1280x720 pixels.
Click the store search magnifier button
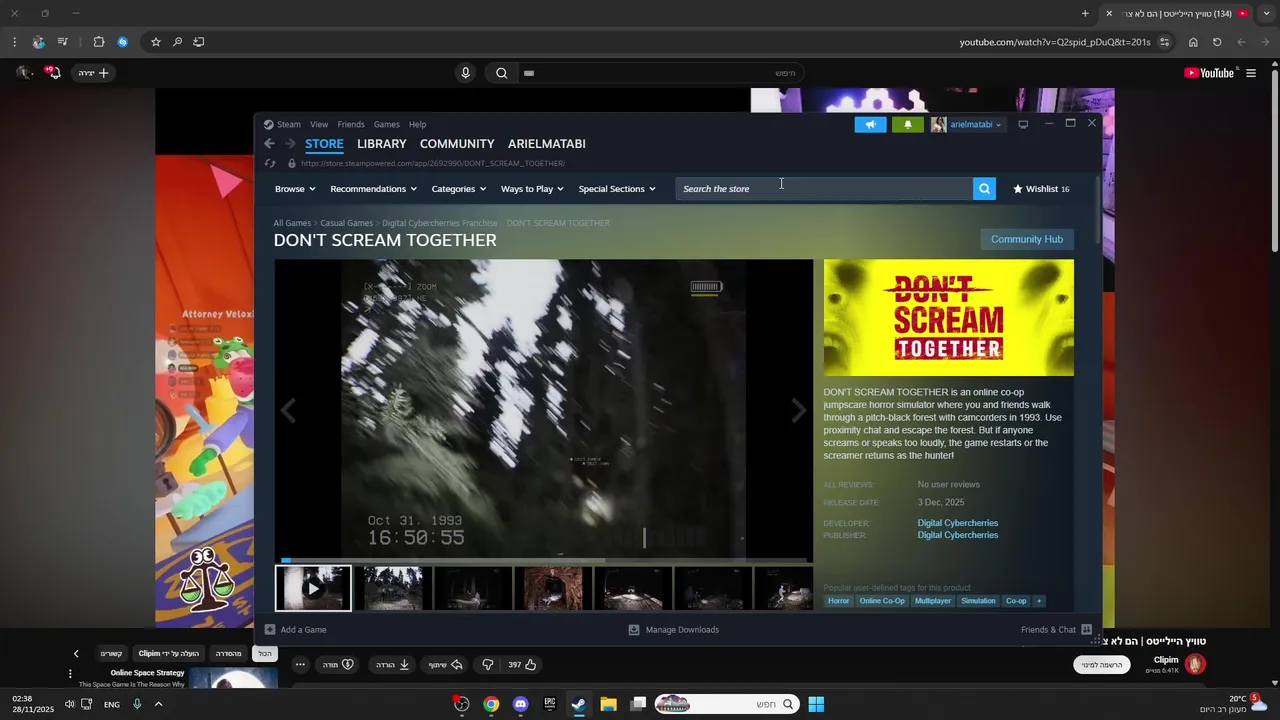click(984, 188)
